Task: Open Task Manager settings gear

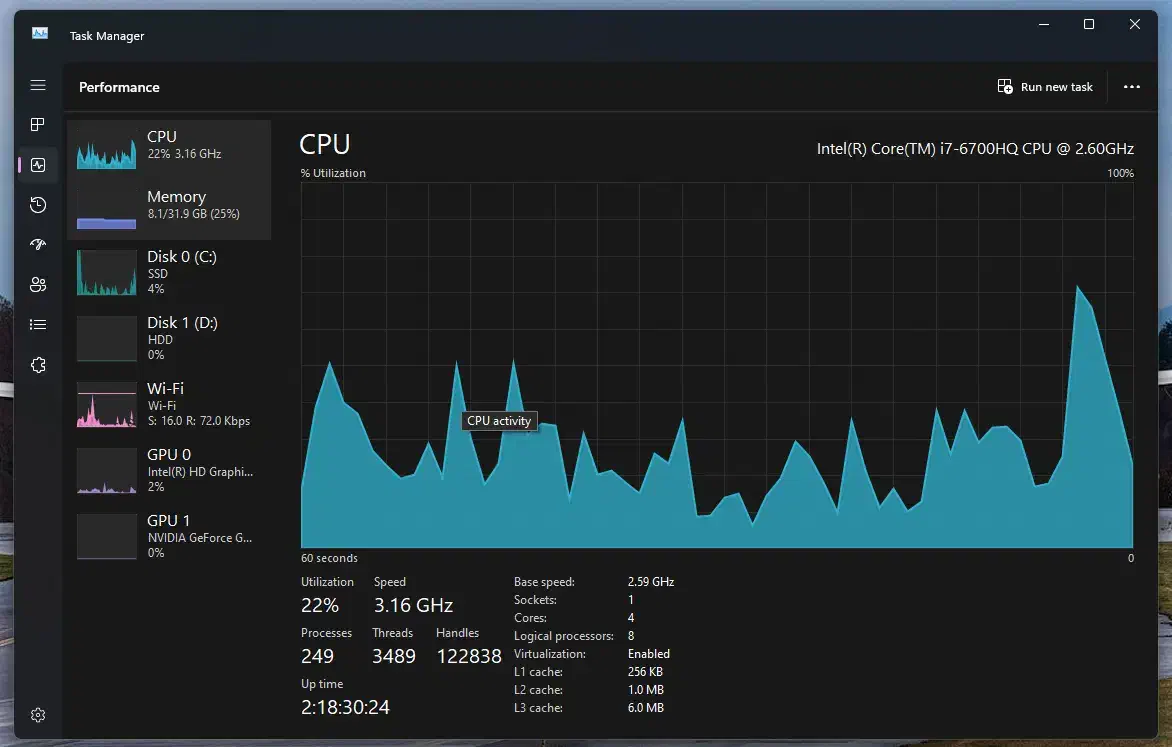Action: pyautogui.click(x=38, y=715)
